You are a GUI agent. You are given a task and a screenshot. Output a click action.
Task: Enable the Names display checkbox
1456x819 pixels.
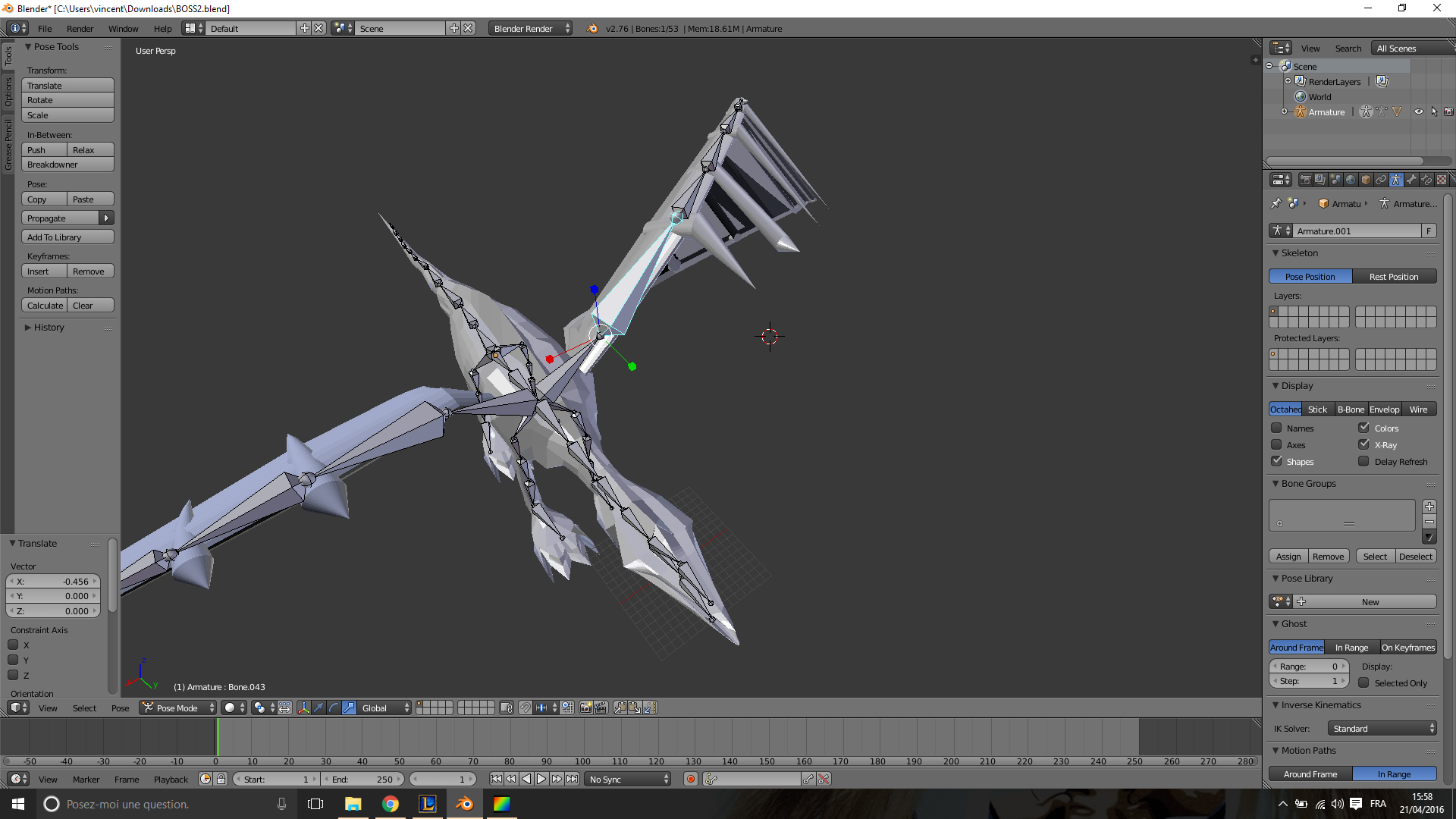1276,428
